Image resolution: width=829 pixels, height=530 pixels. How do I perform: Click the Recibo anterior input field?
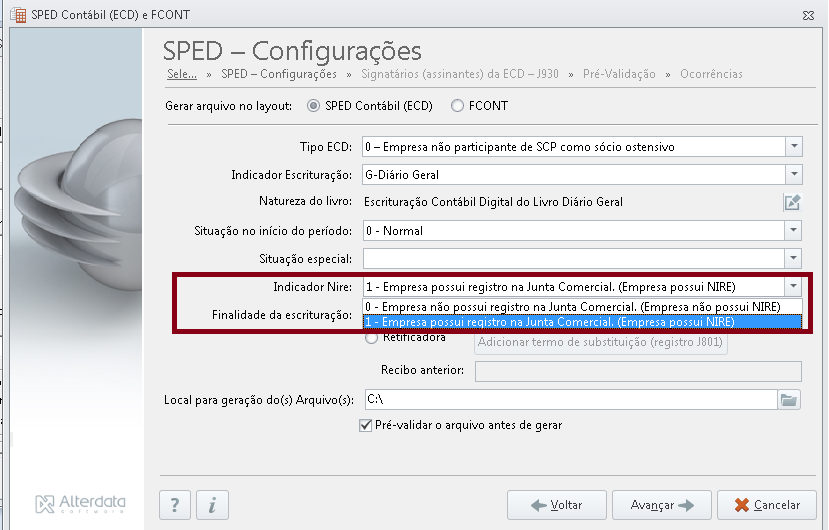click(x=638, y=371)
